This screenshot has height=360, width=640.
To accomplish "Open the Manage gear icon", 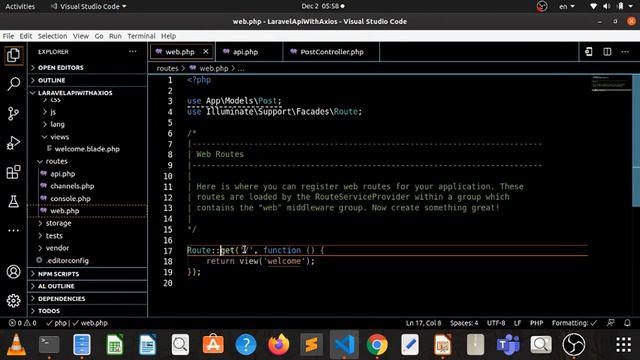I will point(13,301).
